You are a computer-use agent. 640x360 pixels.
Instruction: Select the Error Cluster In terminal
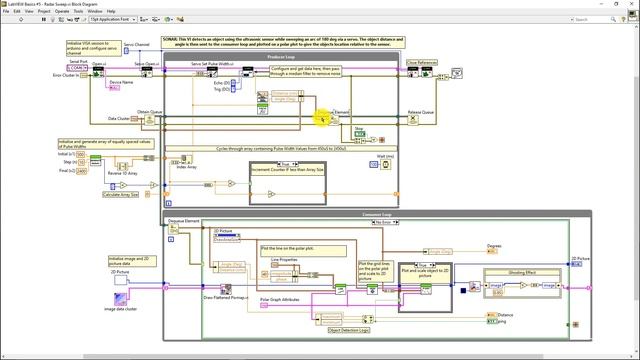point(84,76)
